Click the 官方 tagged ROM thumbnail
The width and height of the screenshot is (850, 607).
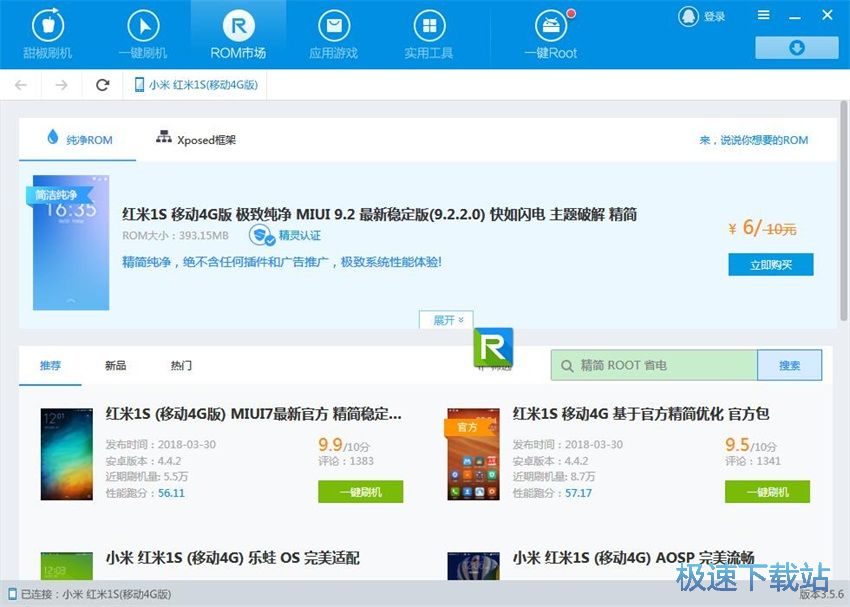pos(473,454)
